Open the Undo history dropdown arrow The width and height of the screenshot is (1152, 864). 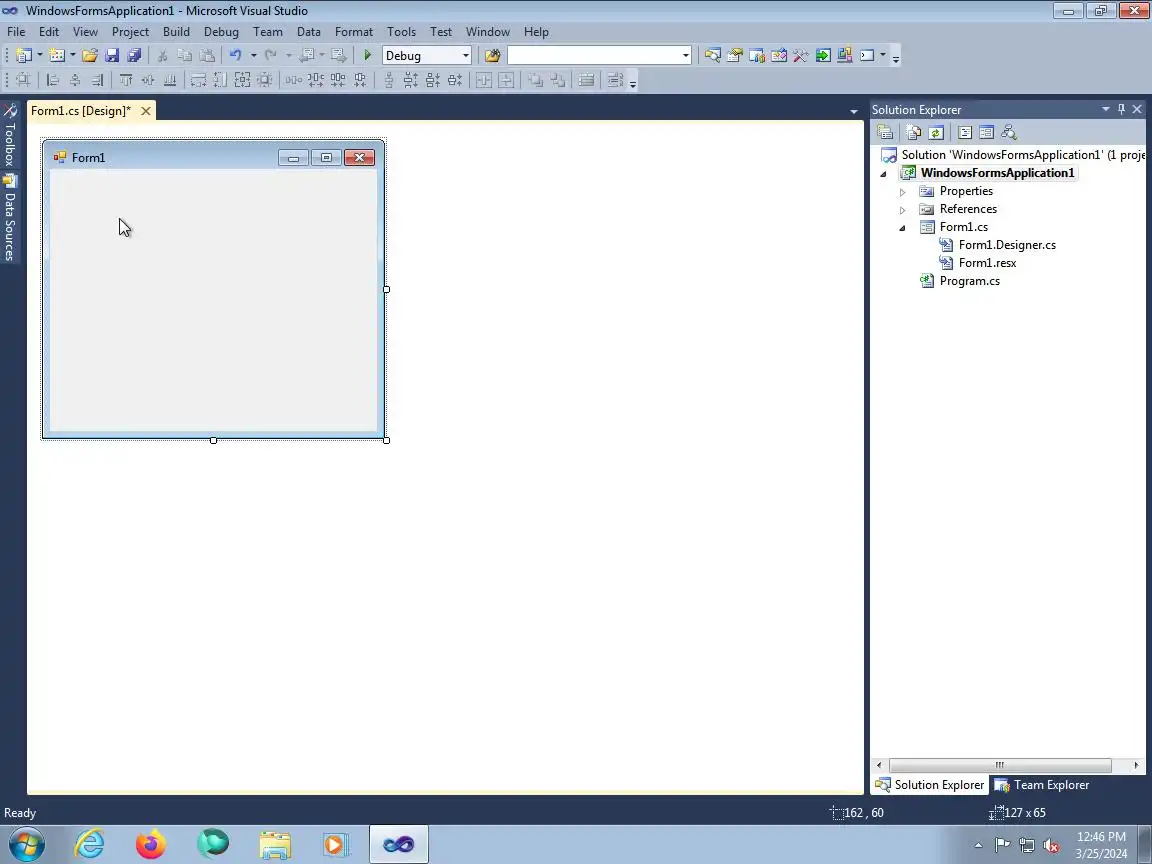[253, 55]
